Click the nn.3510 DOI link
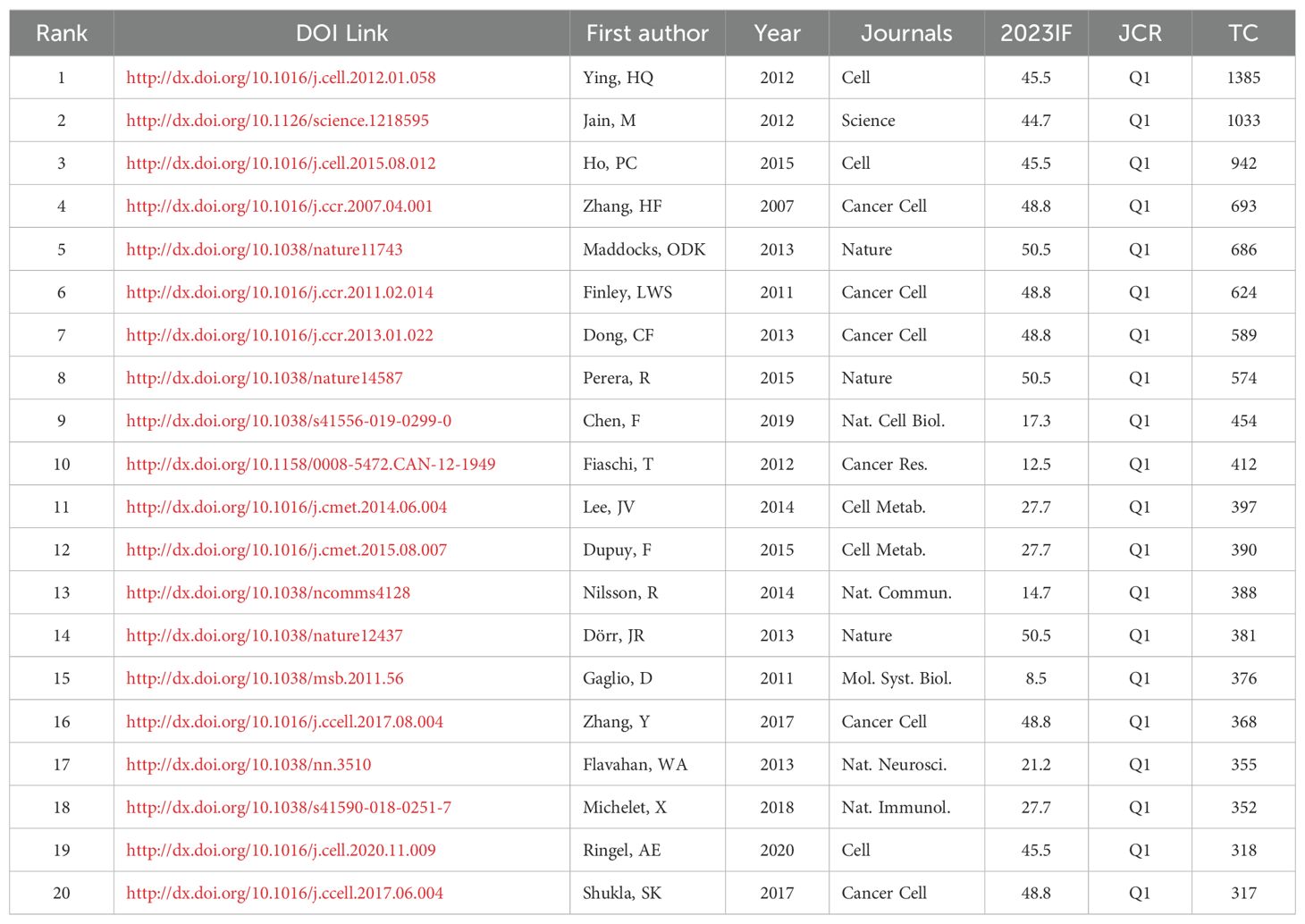The image size is (1305, 924). pos(248,764)
